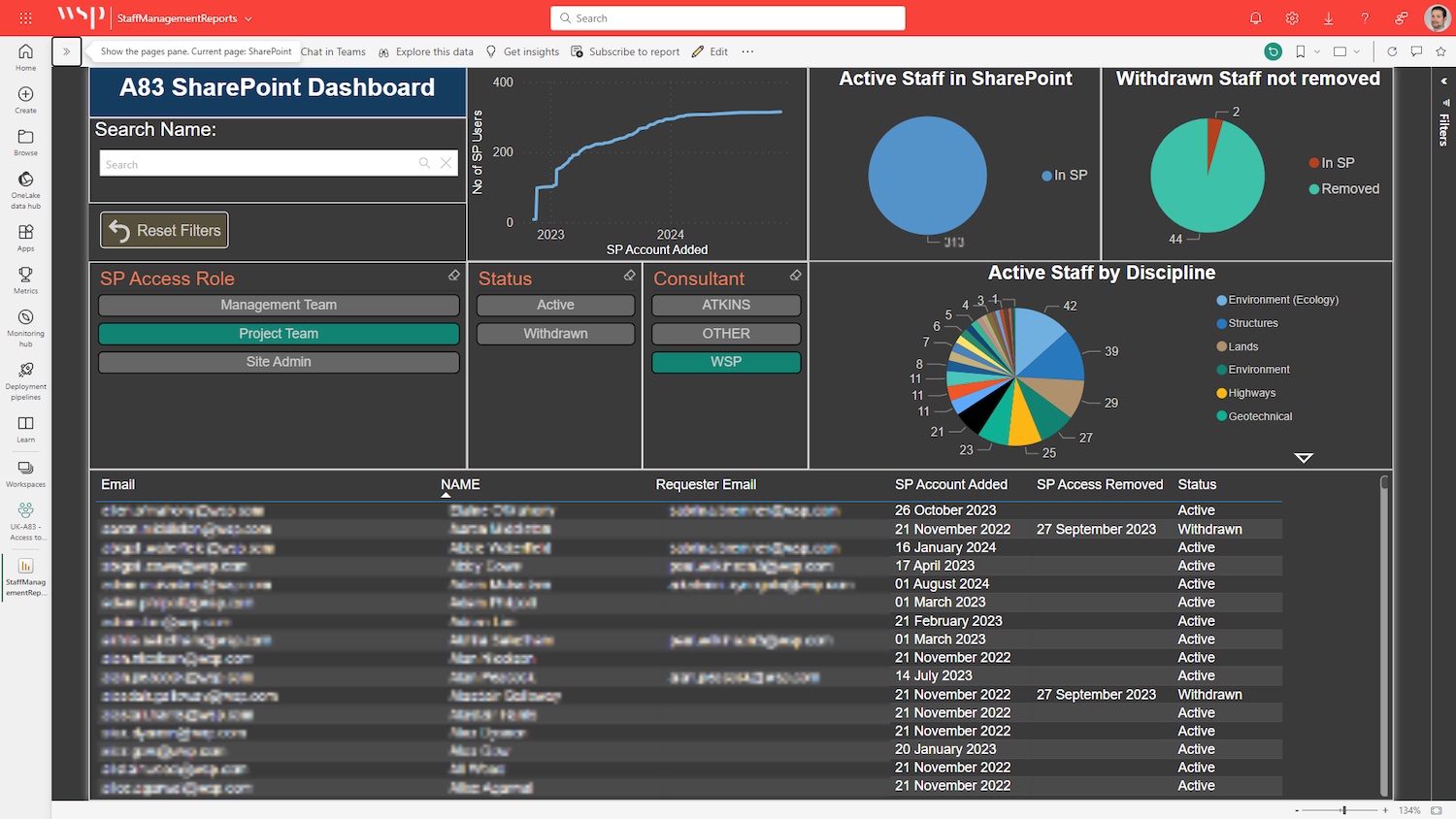1456x819 pixels.
Task: Open the notifications bell
Action: tap(1255, 18)
